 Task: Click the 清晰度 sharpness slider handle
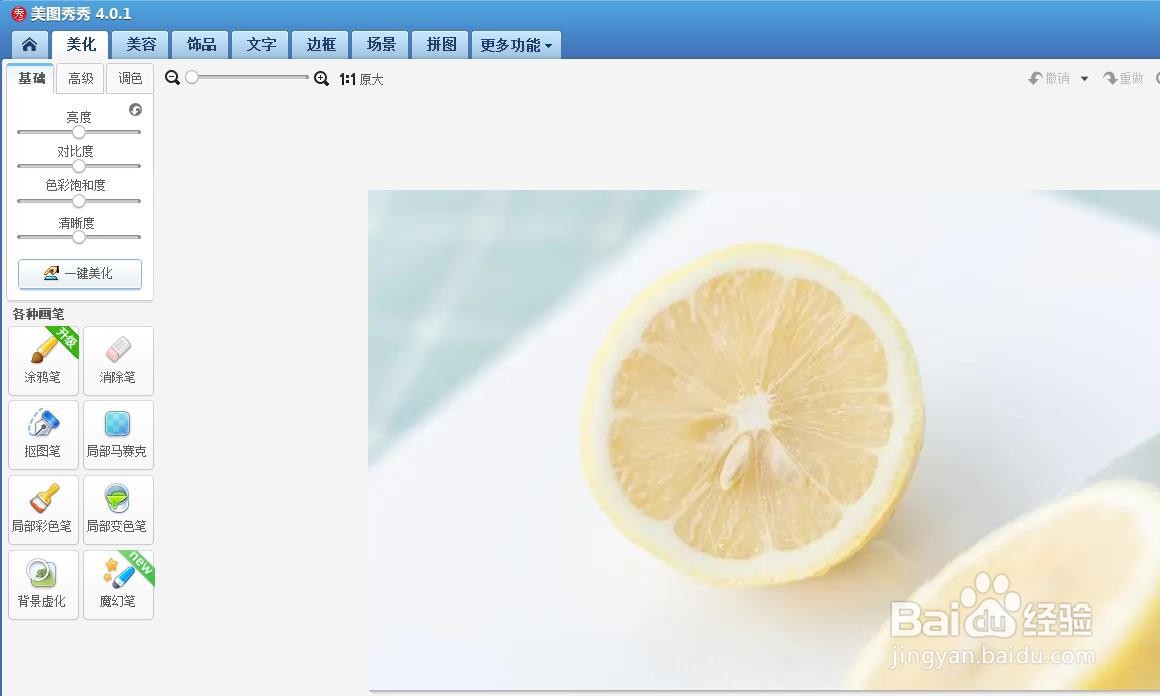78,237
